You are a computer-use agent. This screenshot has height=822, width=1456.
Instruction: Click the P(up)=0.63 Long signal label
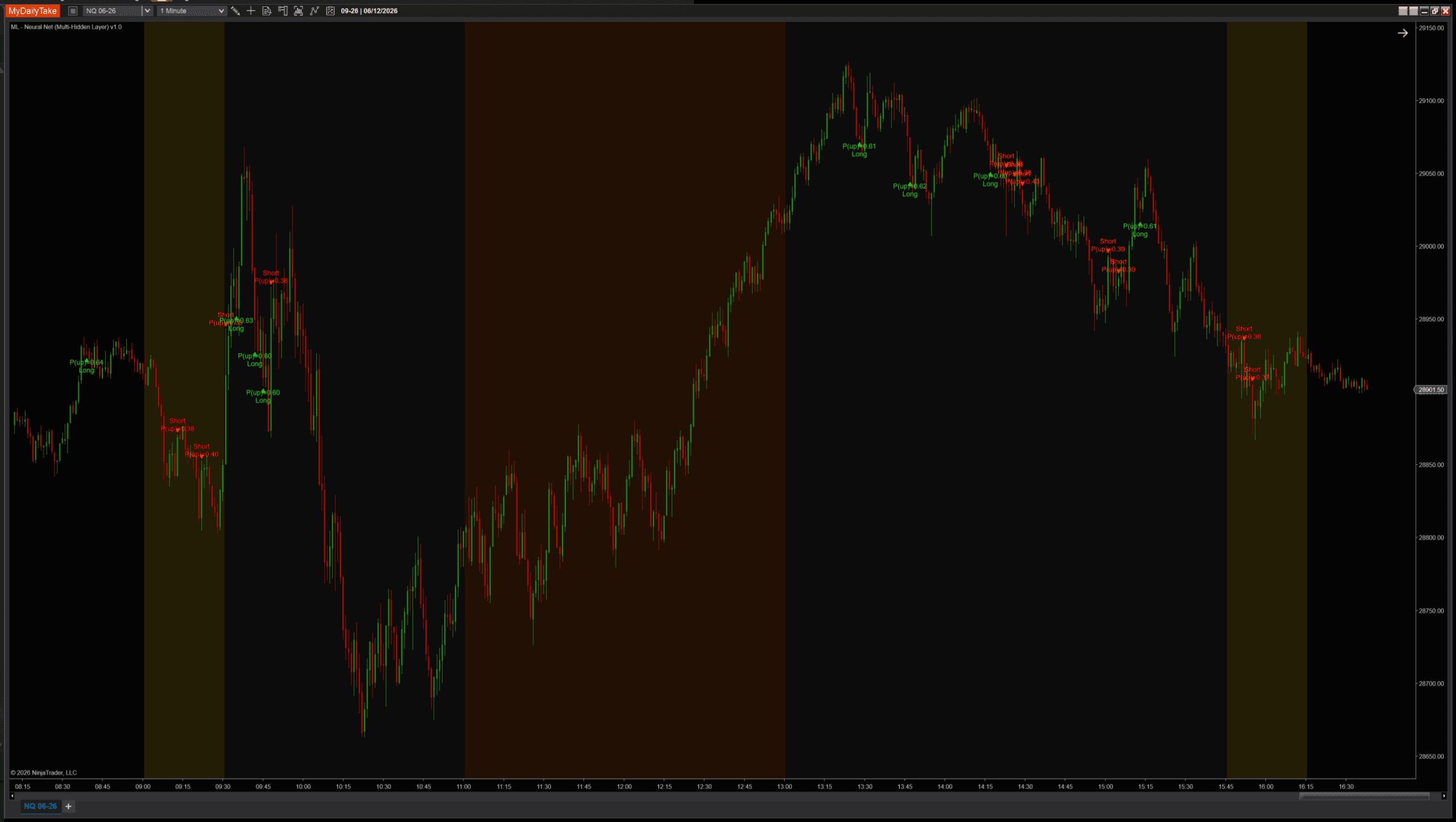[237, 324]
